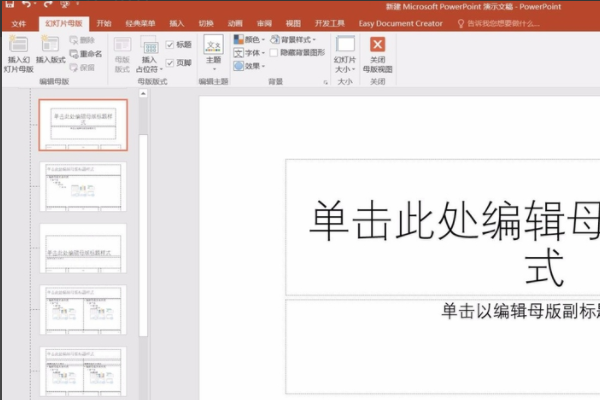The height and width of the screenshot is (400, 600).
Task: Toggle the Footers (页脚) checkbox
Action: [170, 63]
